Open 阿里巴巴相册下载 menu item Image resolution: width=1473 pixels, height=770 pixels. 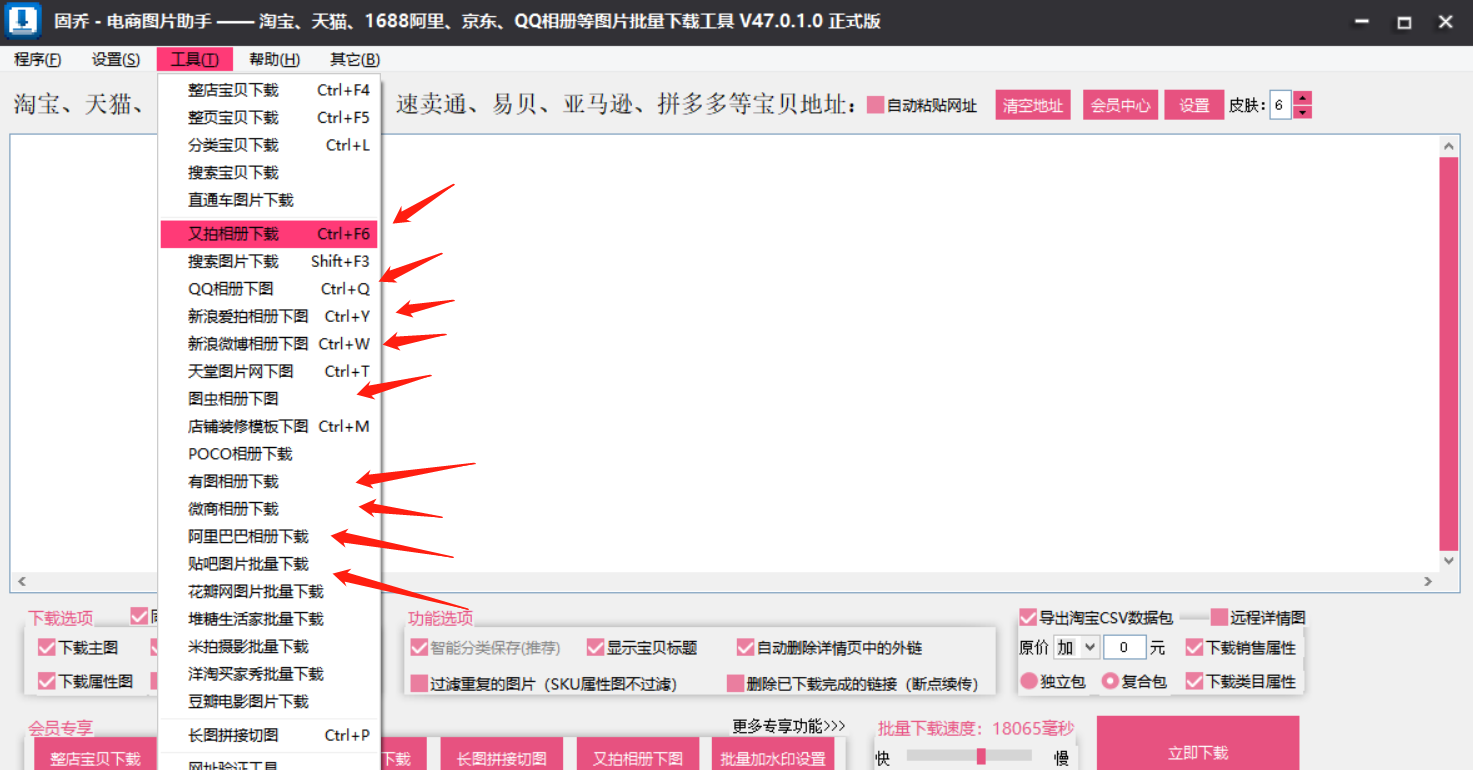coord(268,536)
